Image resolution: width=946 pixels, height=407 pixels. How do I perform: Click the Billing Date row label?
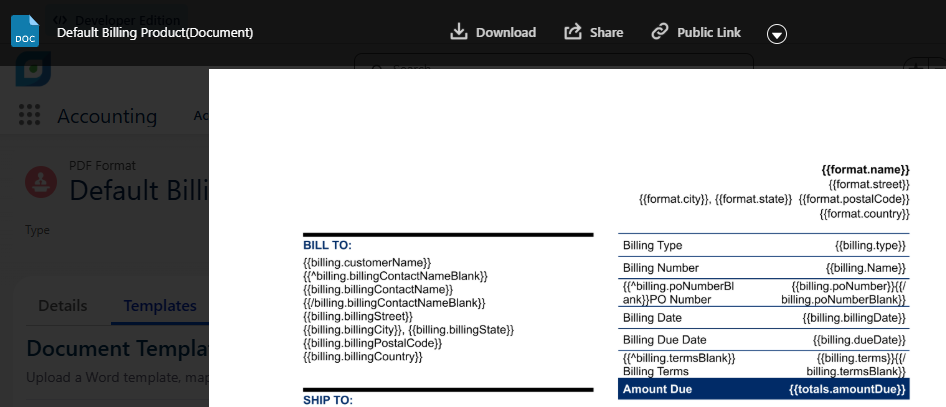coord(653,318)
